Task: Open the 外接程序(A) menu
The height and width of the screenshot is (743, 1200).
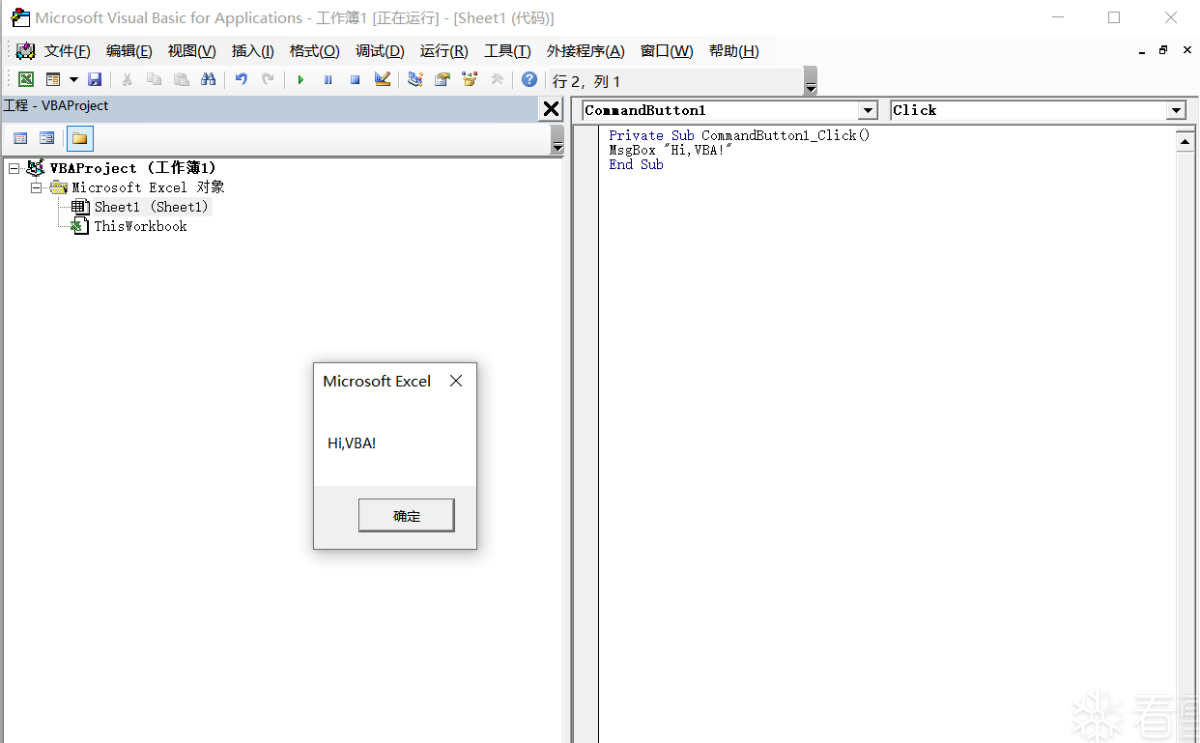Action: pyautogui.click(x=585, y=51)
